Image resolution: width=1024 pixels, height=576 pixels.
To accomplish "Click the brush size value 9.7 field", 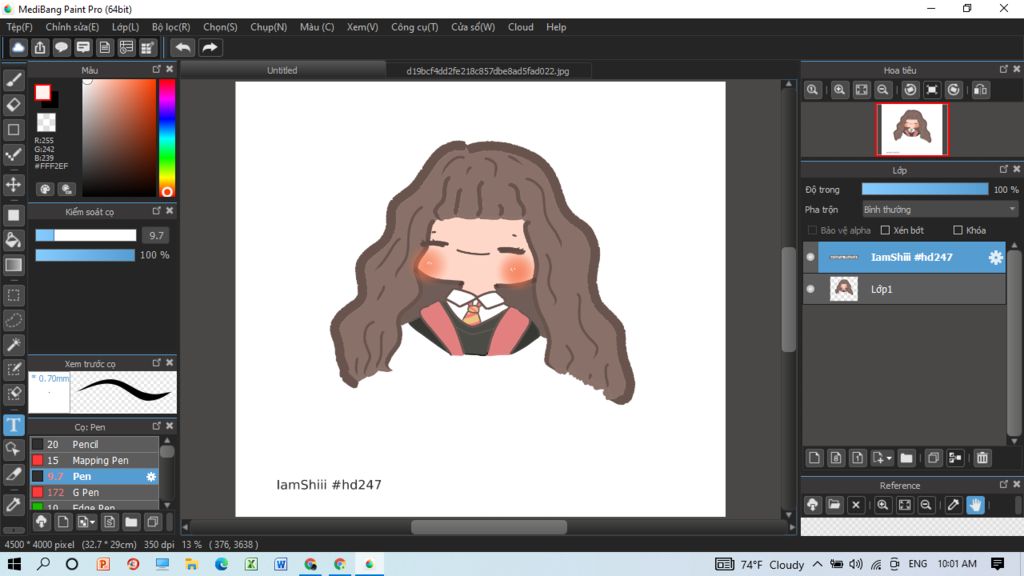I will (156, 235).
